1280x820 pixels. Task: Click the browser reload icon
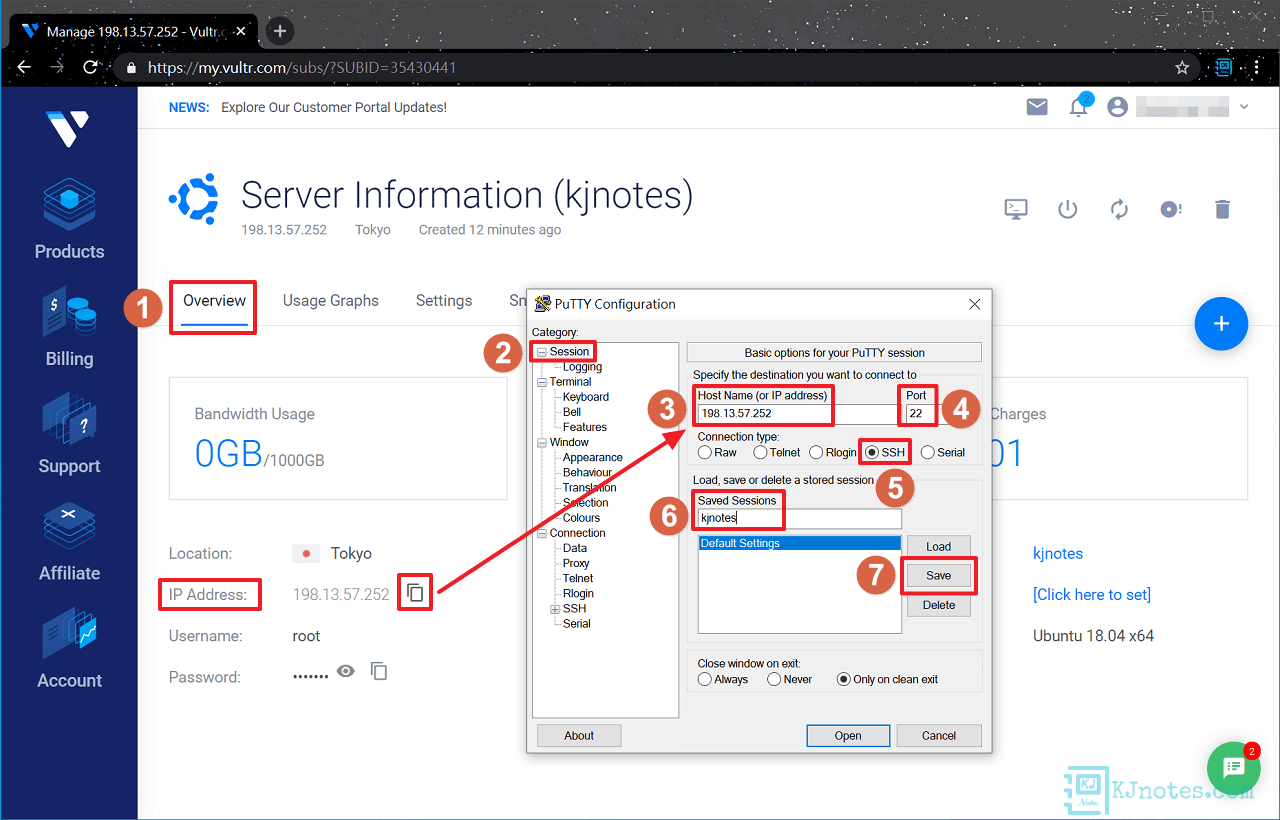pos(90,67)
